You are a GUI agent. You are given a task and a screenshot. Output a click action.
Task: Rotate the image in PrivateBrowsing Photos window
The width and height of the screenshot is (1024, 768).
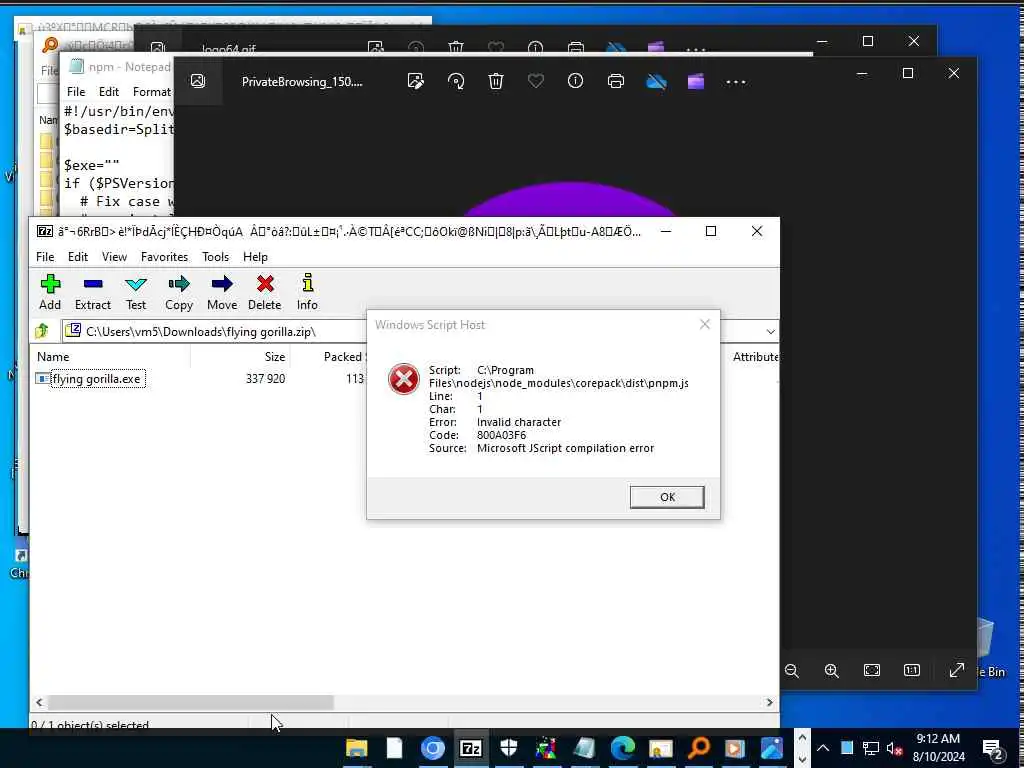[456, 81]
